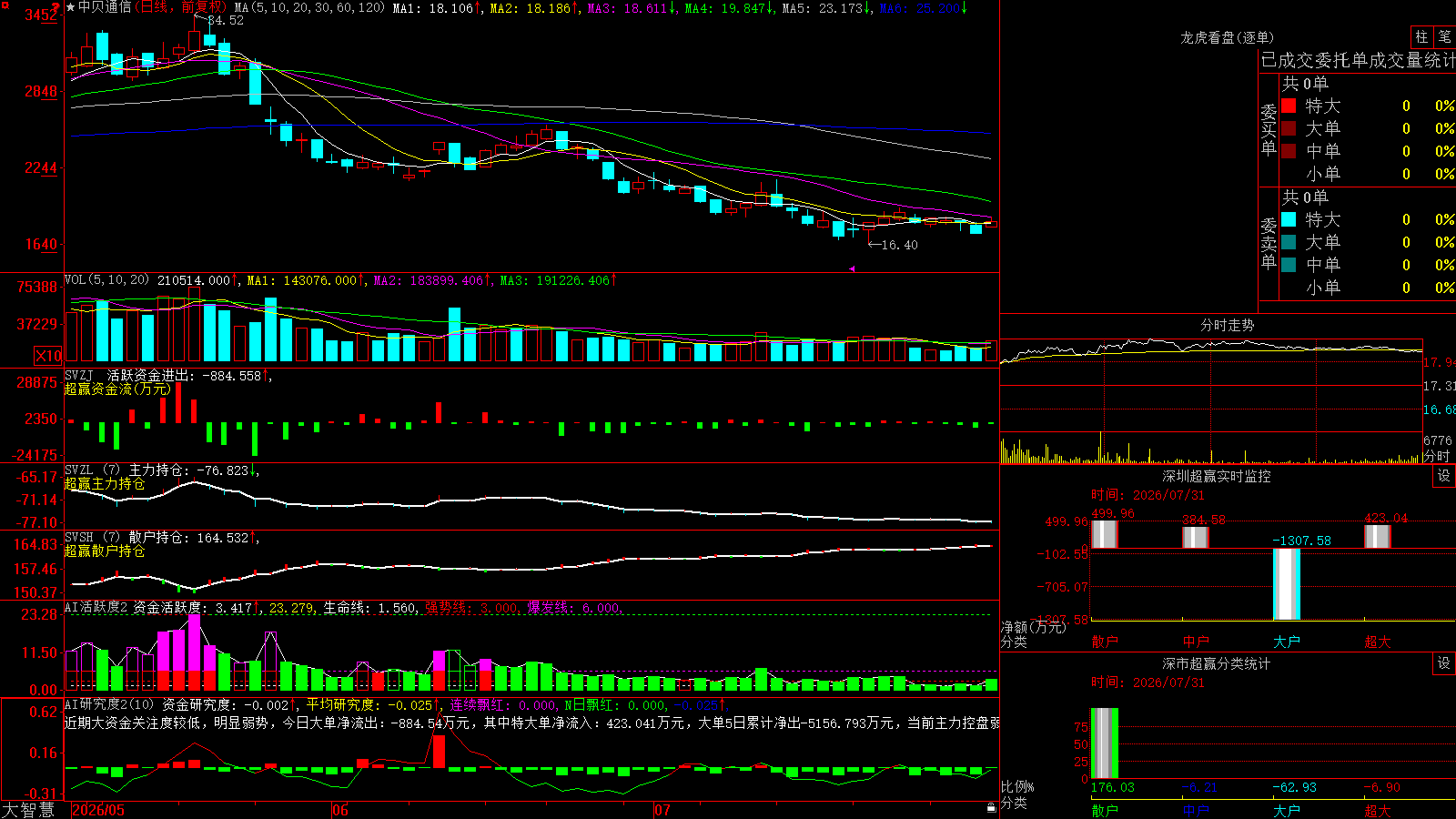This screenshot has width=1456, height=819.
Task: Click the green 散户 bar in 分类统计 chart
Action: coord(1105,743)
